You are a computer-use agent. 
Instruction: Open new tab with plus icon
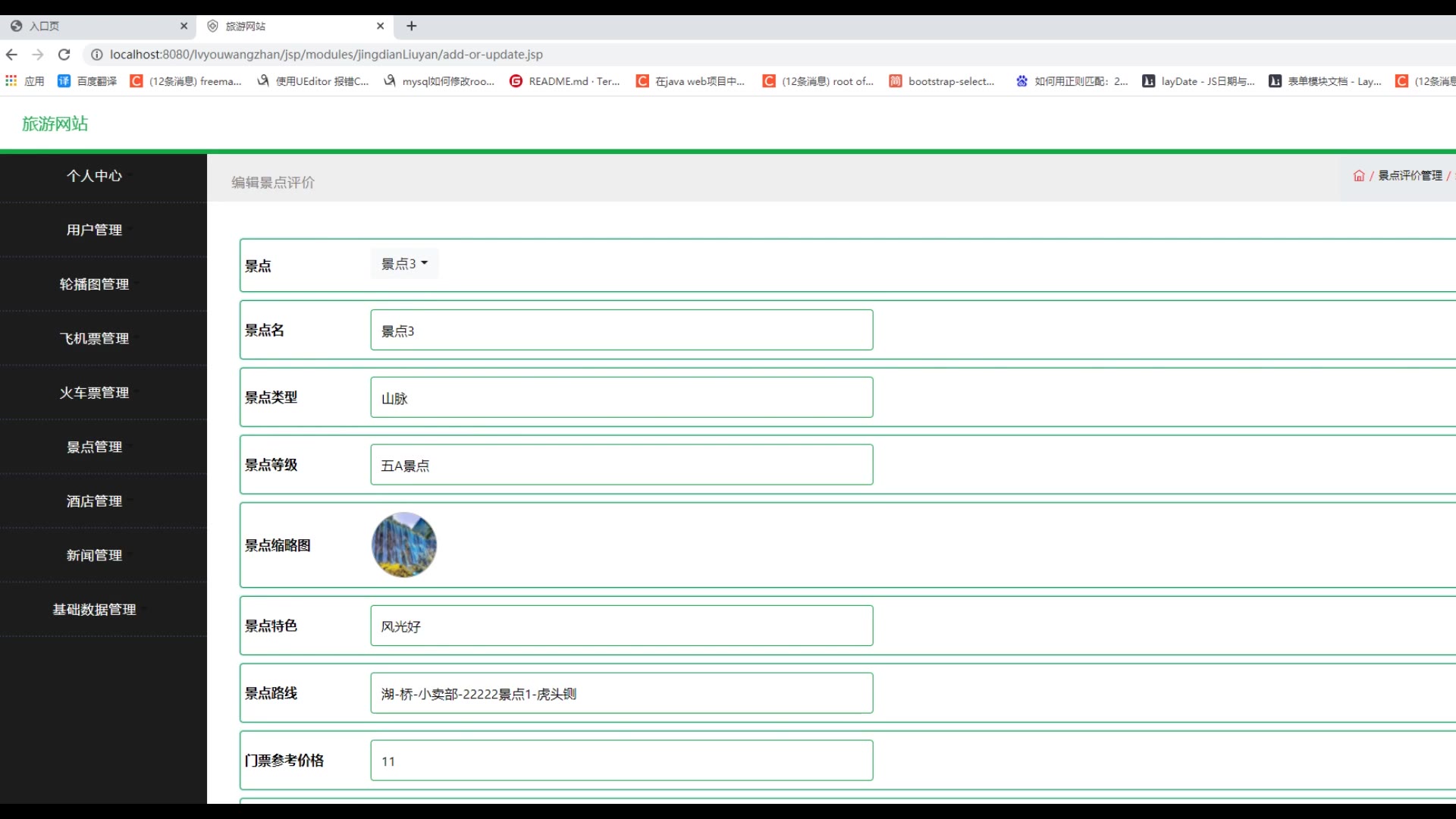click(412, 26)
